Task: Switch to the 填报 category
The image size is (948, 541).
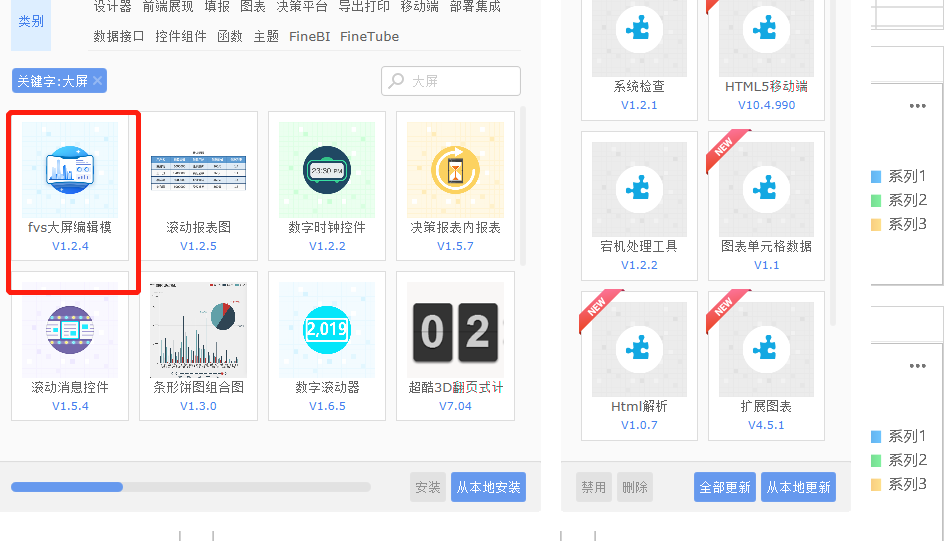Action: tap(217, 7)
